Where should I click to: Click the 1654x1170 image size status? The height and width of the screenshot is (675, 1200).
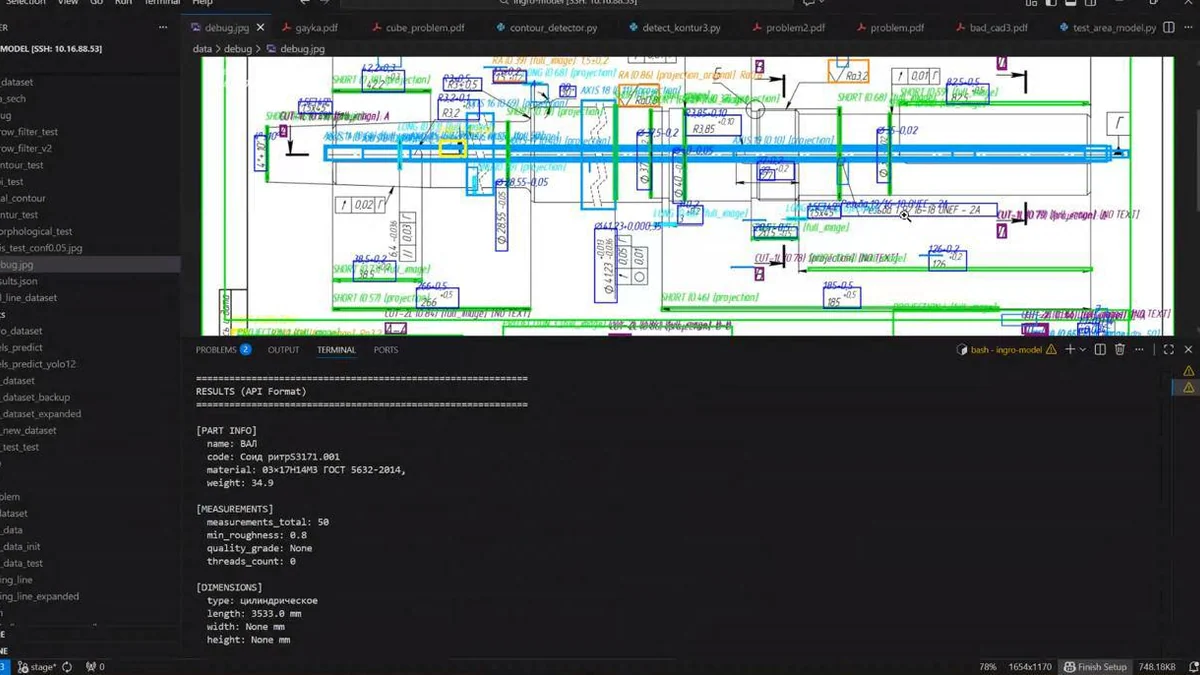point(1029,666)
